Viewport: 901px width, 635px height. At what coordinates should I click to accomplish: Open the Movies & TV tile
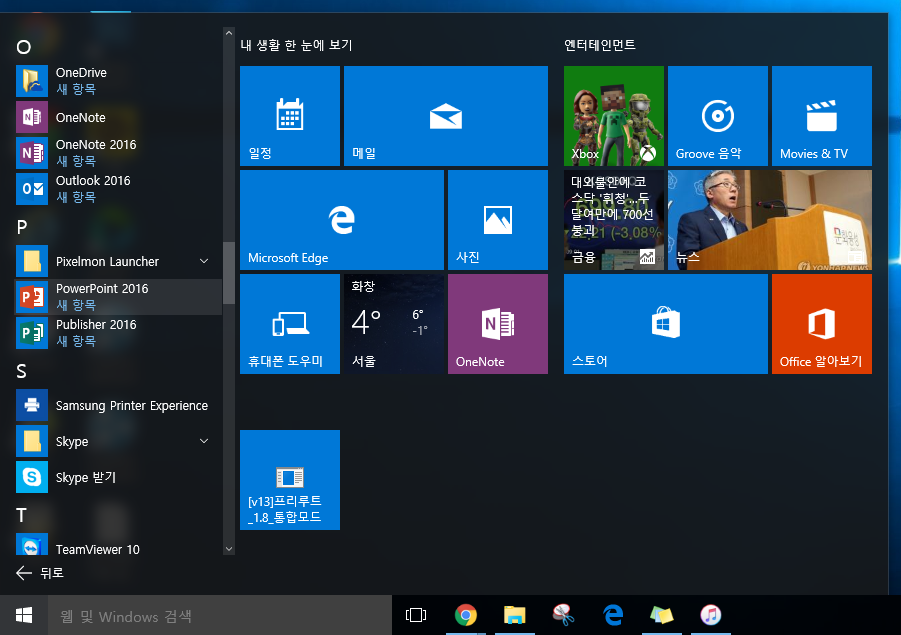click(x=822, y=116)
